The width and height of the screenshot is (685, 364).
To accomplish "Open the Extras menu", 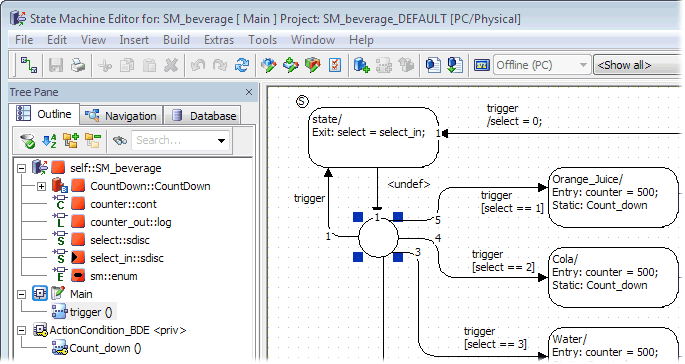I will pyautogui.click(x=219, y=40).
